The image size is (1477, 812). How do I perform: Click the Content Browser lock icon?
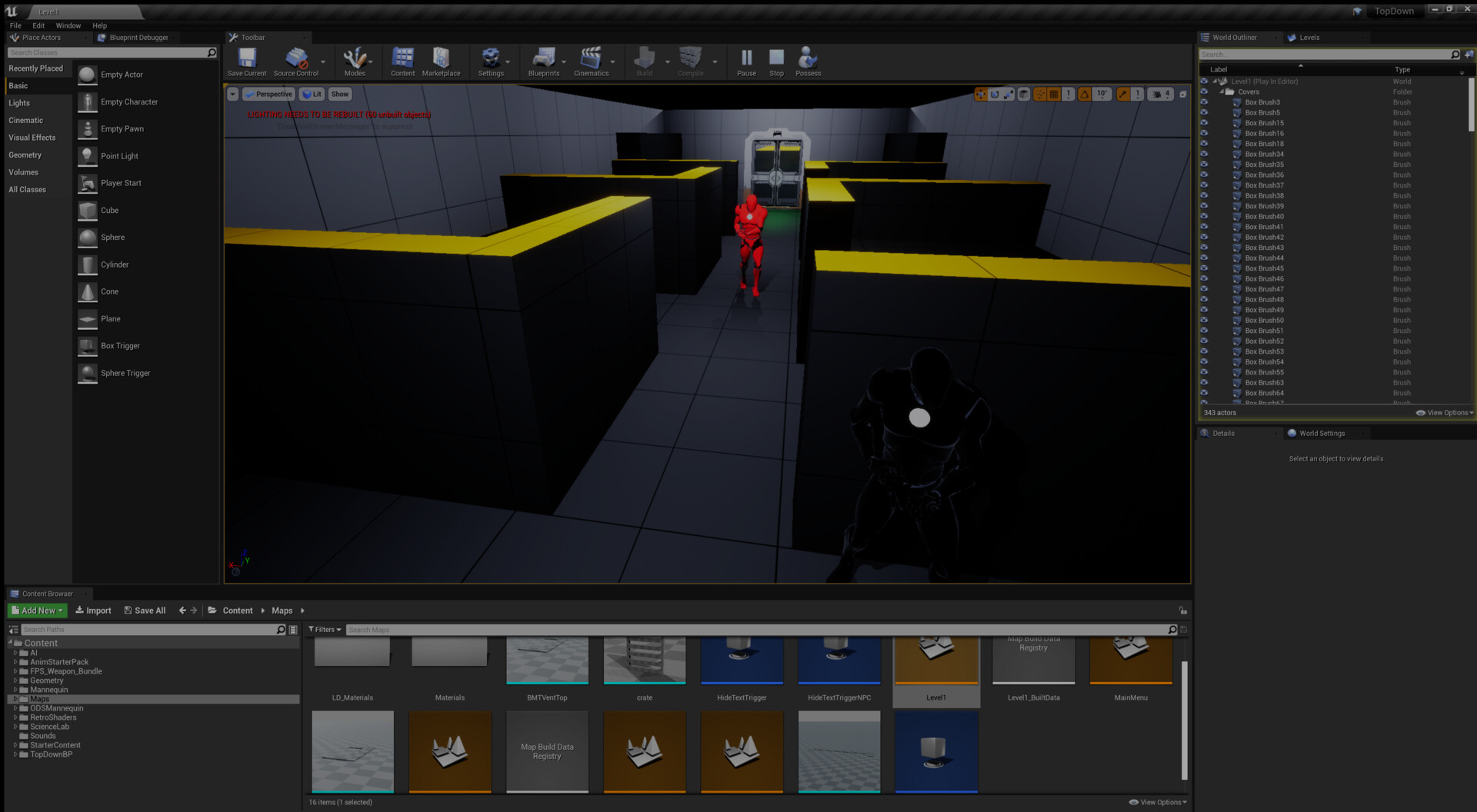(x=1182, y=611)
